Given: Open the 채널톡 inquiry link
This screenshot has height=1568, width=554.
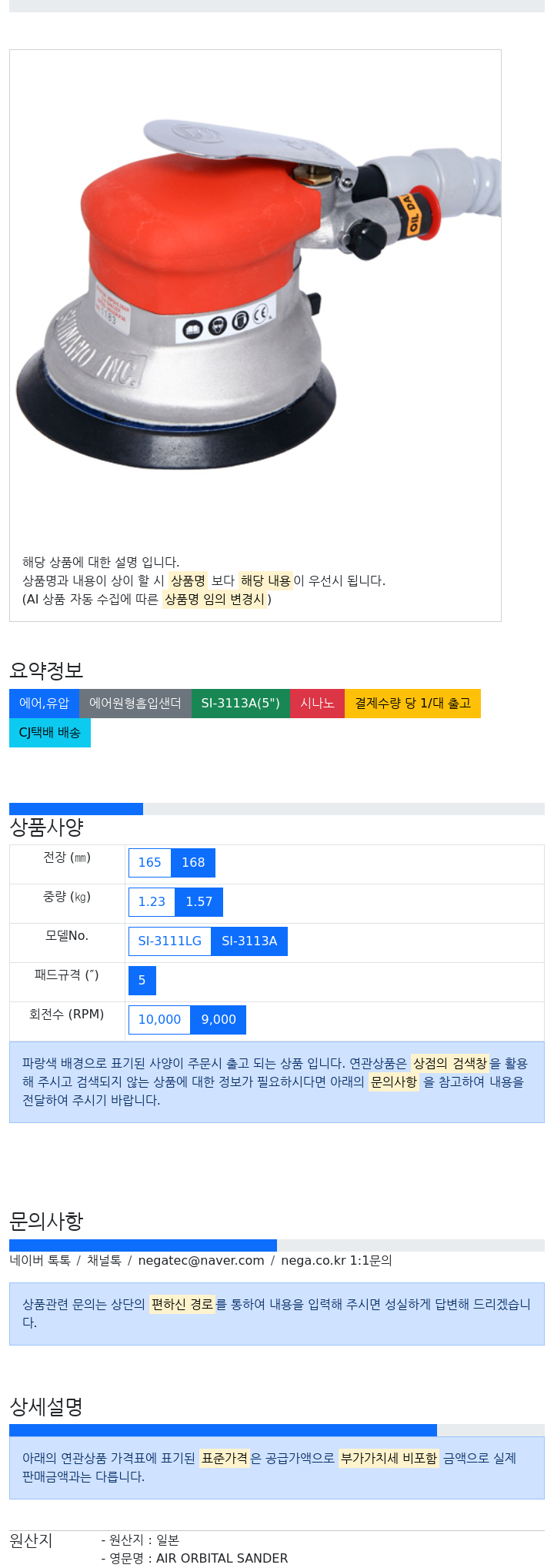Looking at the screenshot, I should coord(104,1261).
